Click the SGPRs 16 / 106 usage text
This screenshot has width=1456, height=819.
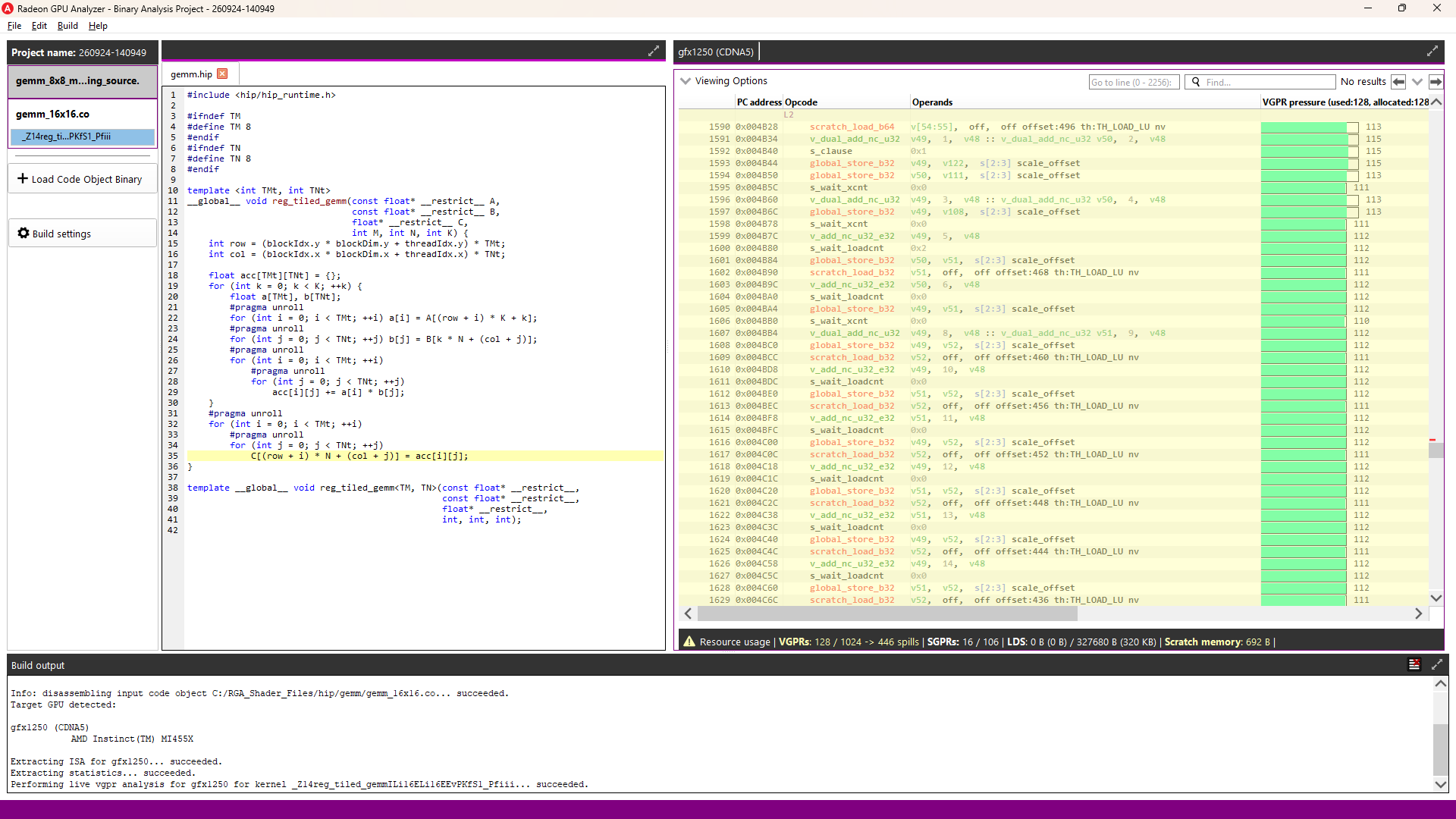tap(963, 642)
